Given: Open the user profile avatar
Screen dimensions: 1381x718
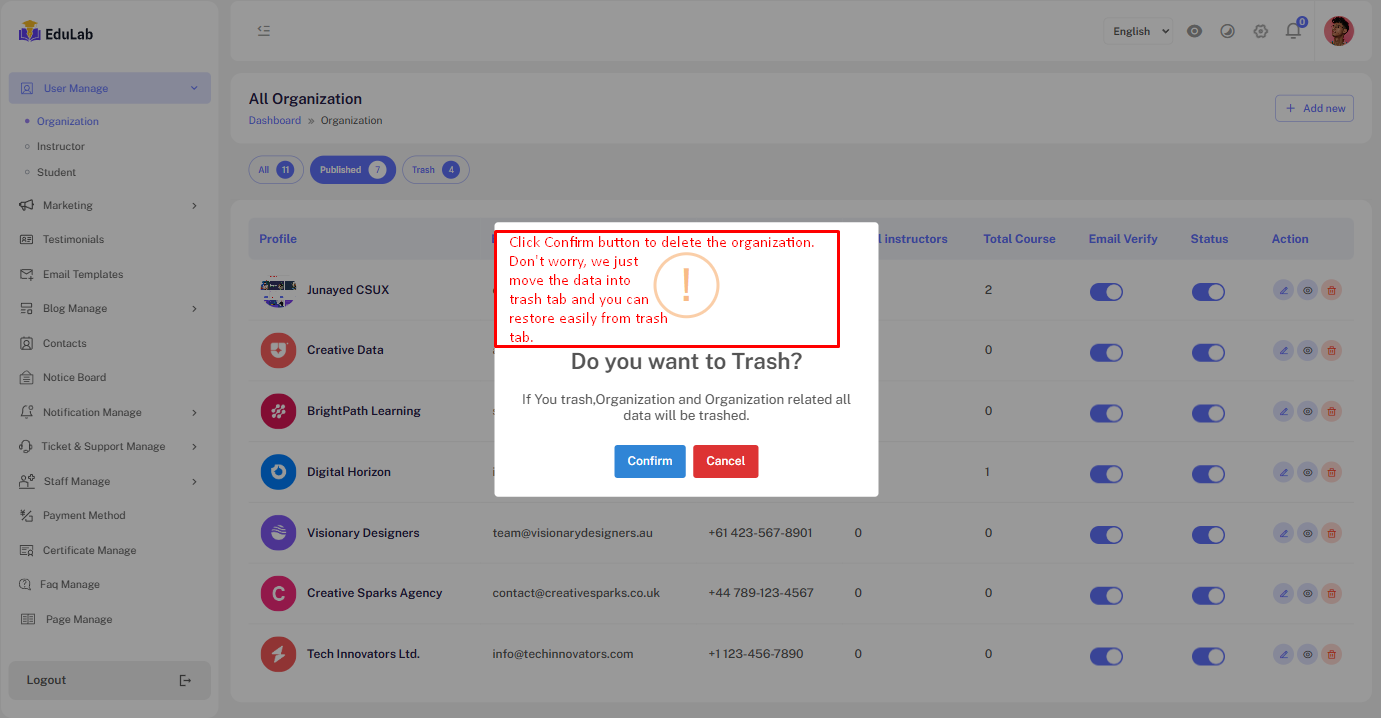Looking at the screenshot, I should [1338, 31].
